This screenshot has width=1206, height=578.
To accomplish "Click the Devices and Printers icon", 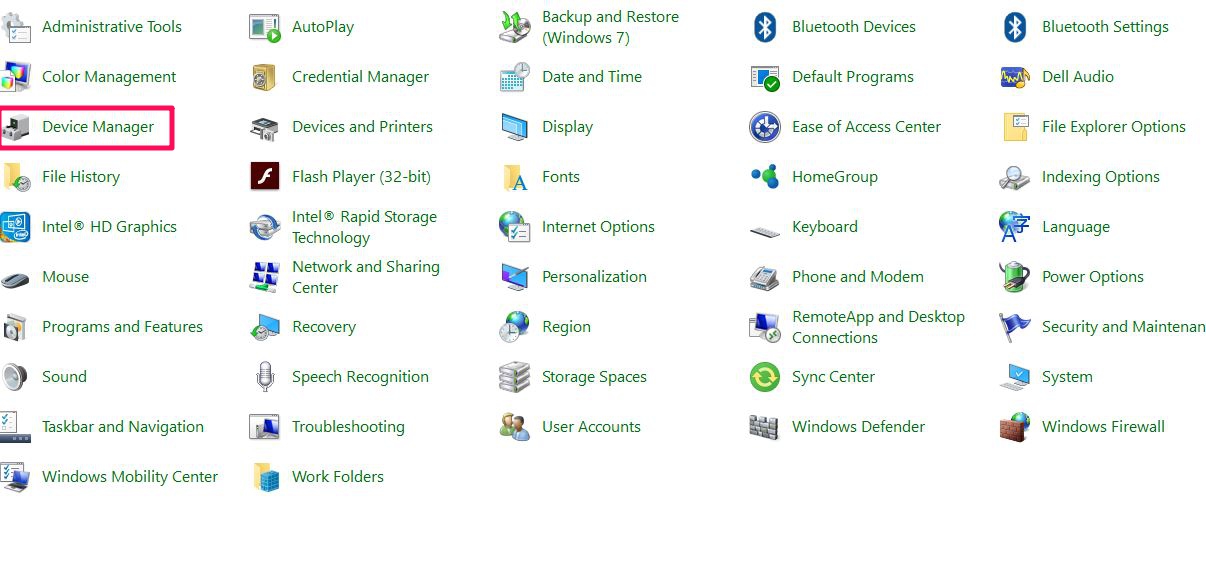I will click(265, 127).
